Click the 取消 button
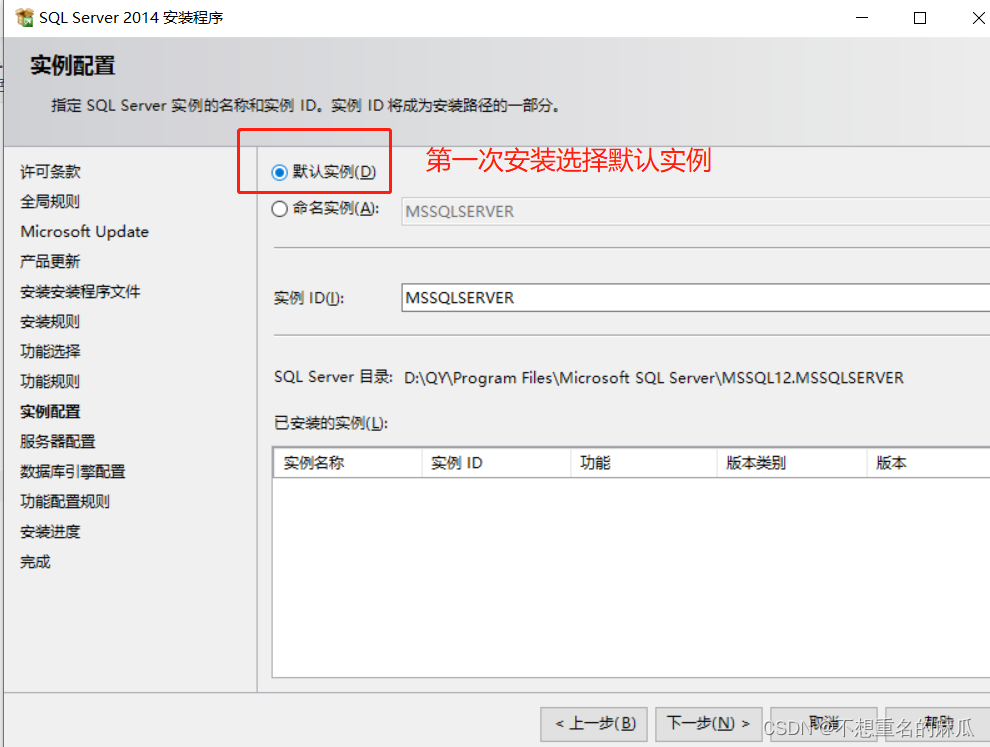Screen dimensions: 990x747 pyautogui.click(x=823, y=723)
